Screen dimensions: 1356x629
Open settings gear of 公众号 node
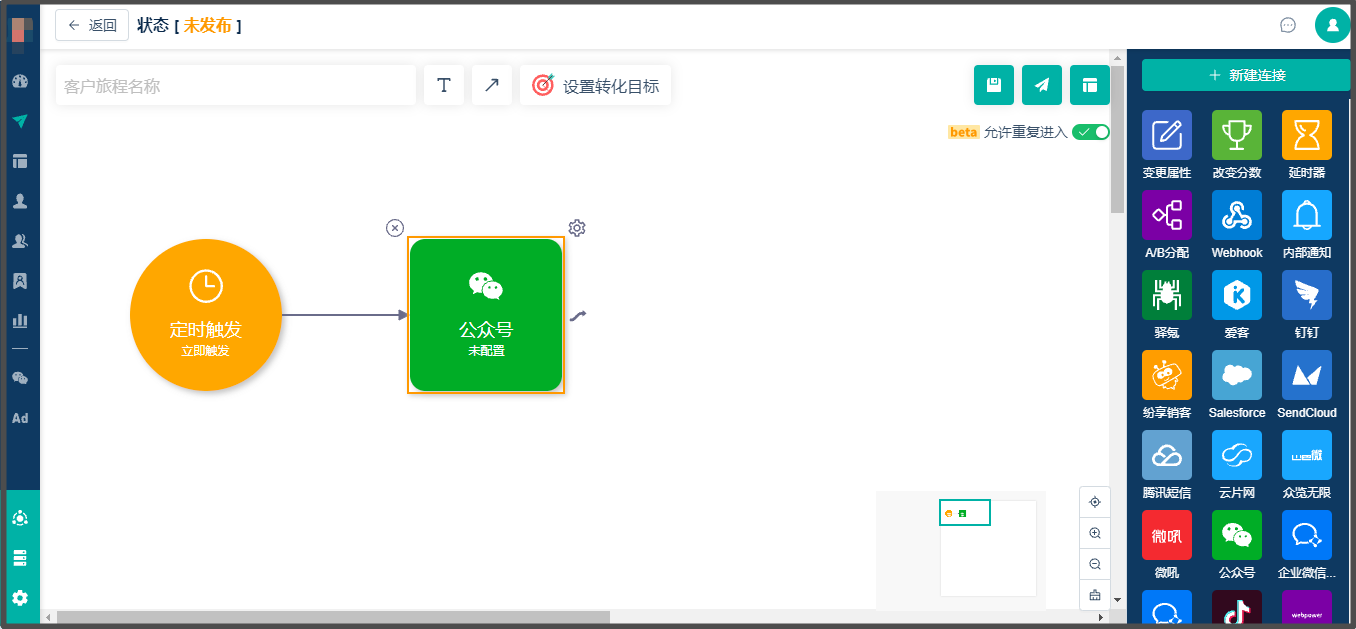pos(577,228)
